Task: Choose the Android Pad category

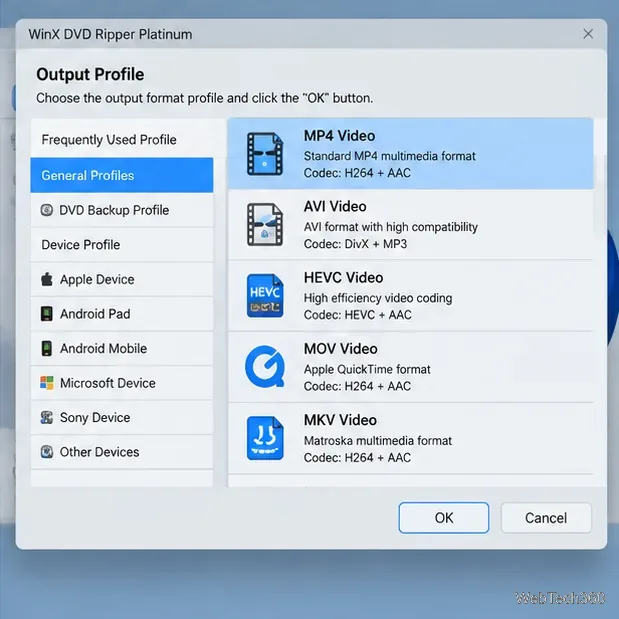Action: coord(122,314)
